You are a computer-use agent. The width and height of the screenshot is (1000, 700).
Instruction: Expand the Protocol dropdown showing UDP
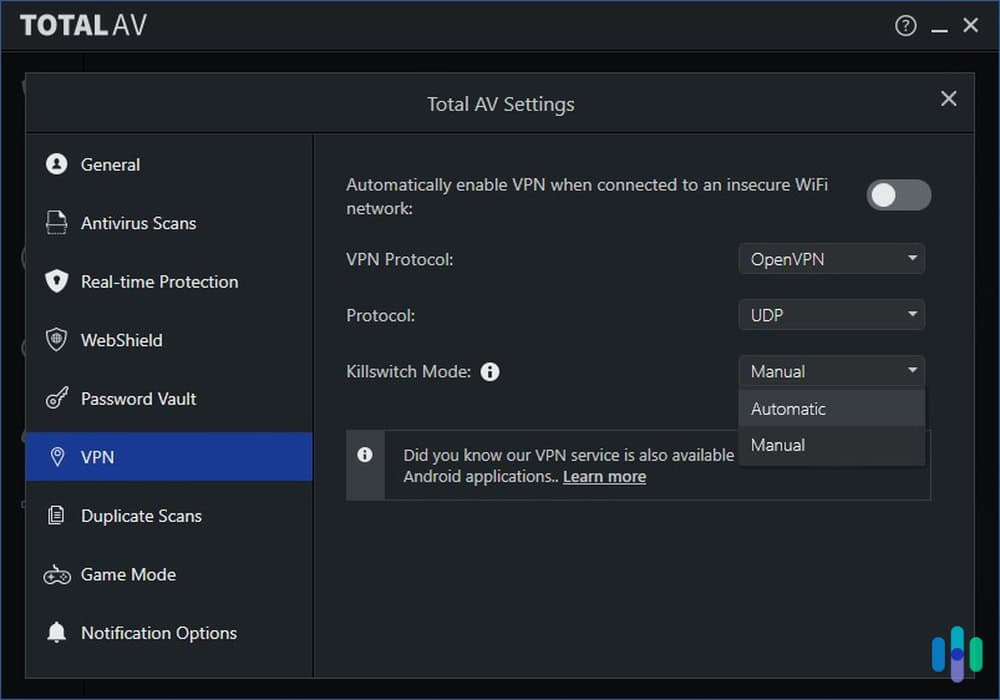[831, 314]
